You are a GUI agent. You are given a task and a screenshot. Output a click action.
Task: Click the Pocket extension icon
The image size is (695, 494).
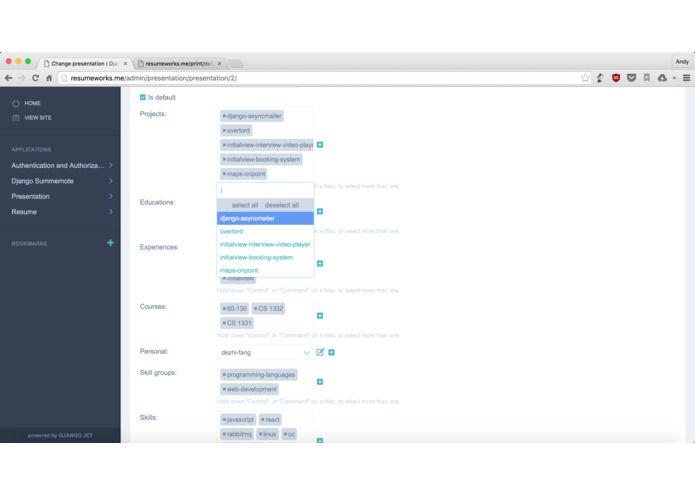click(631, 78)
